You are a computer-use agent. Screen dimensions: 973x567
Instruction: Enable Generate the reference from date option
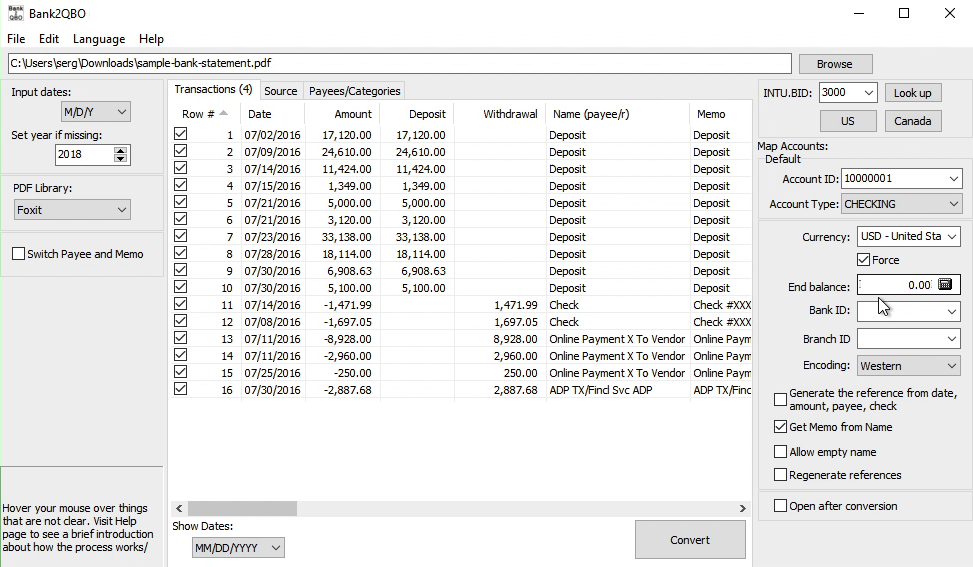781,400
